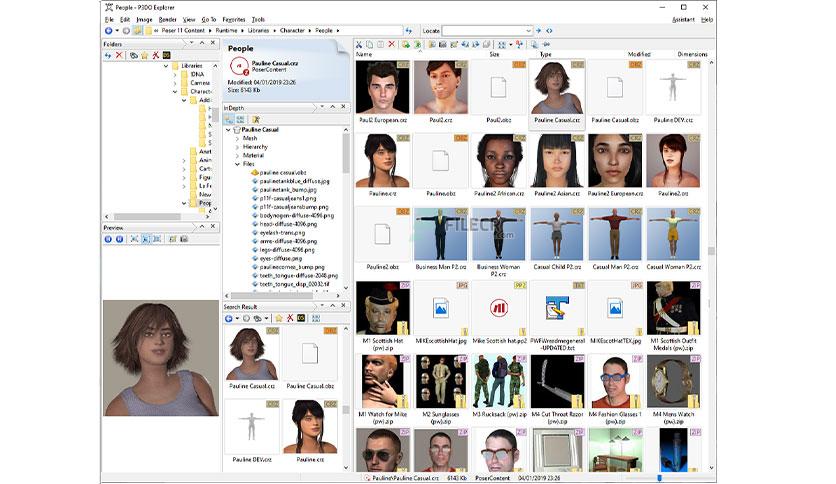
Task: Click the thumbnail view icon in file toolbar
Action: coord(502,45)
